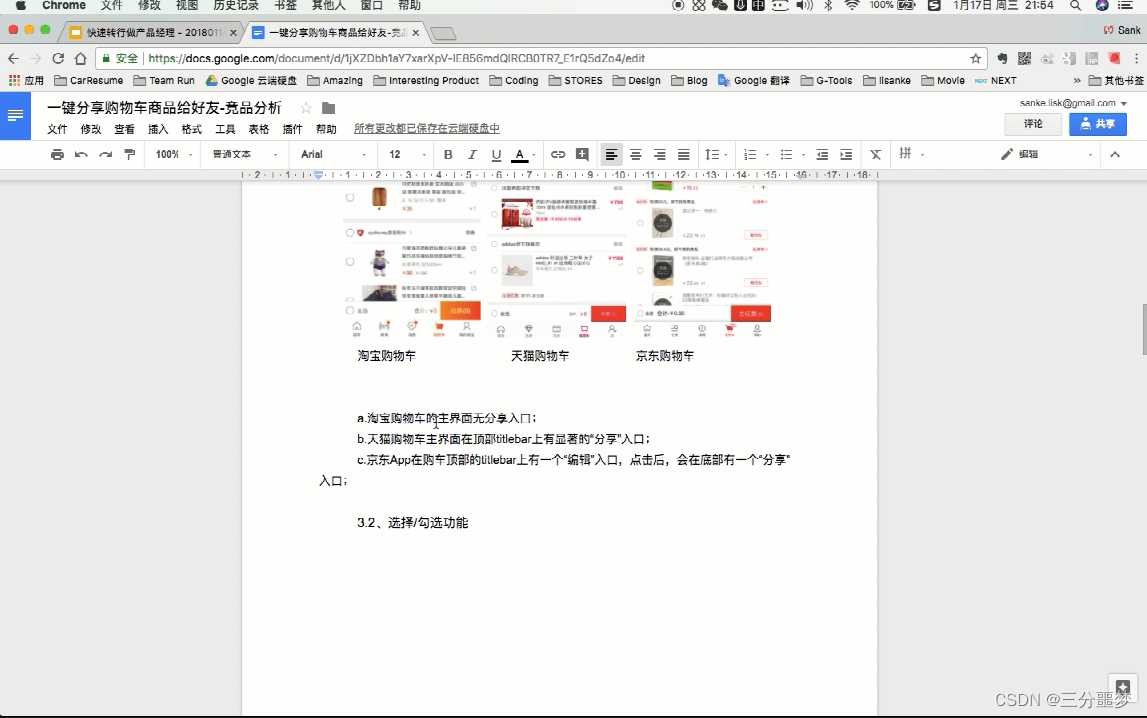The height and width of the screenshot is (718, 1147).
Task: Open the line spacing menu
Action: pyautogui.click(x=715, y=154)
